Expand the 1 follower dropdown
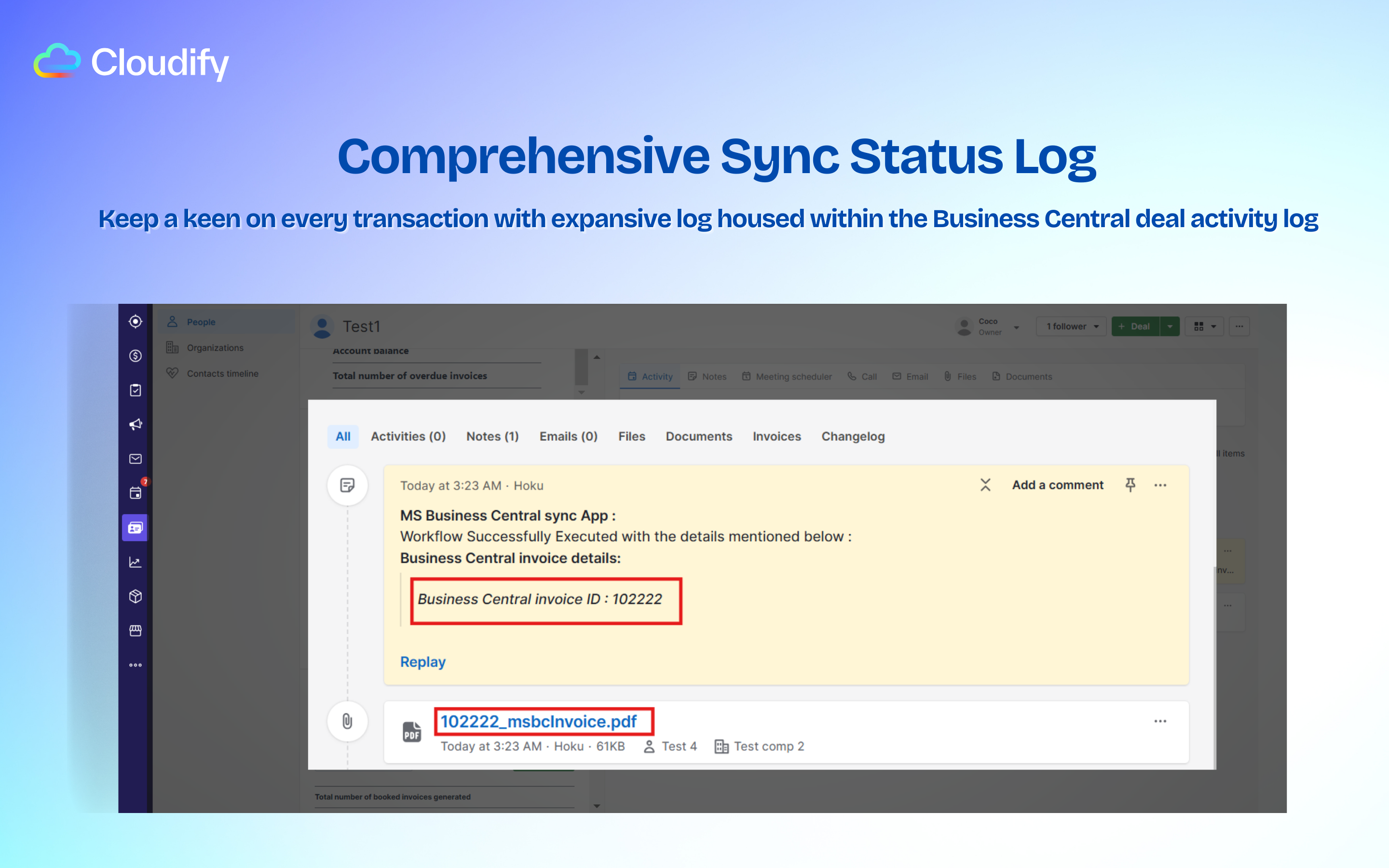This screenshot has height=868, width=1389. pyautogui.click(x=1071, y=326)
